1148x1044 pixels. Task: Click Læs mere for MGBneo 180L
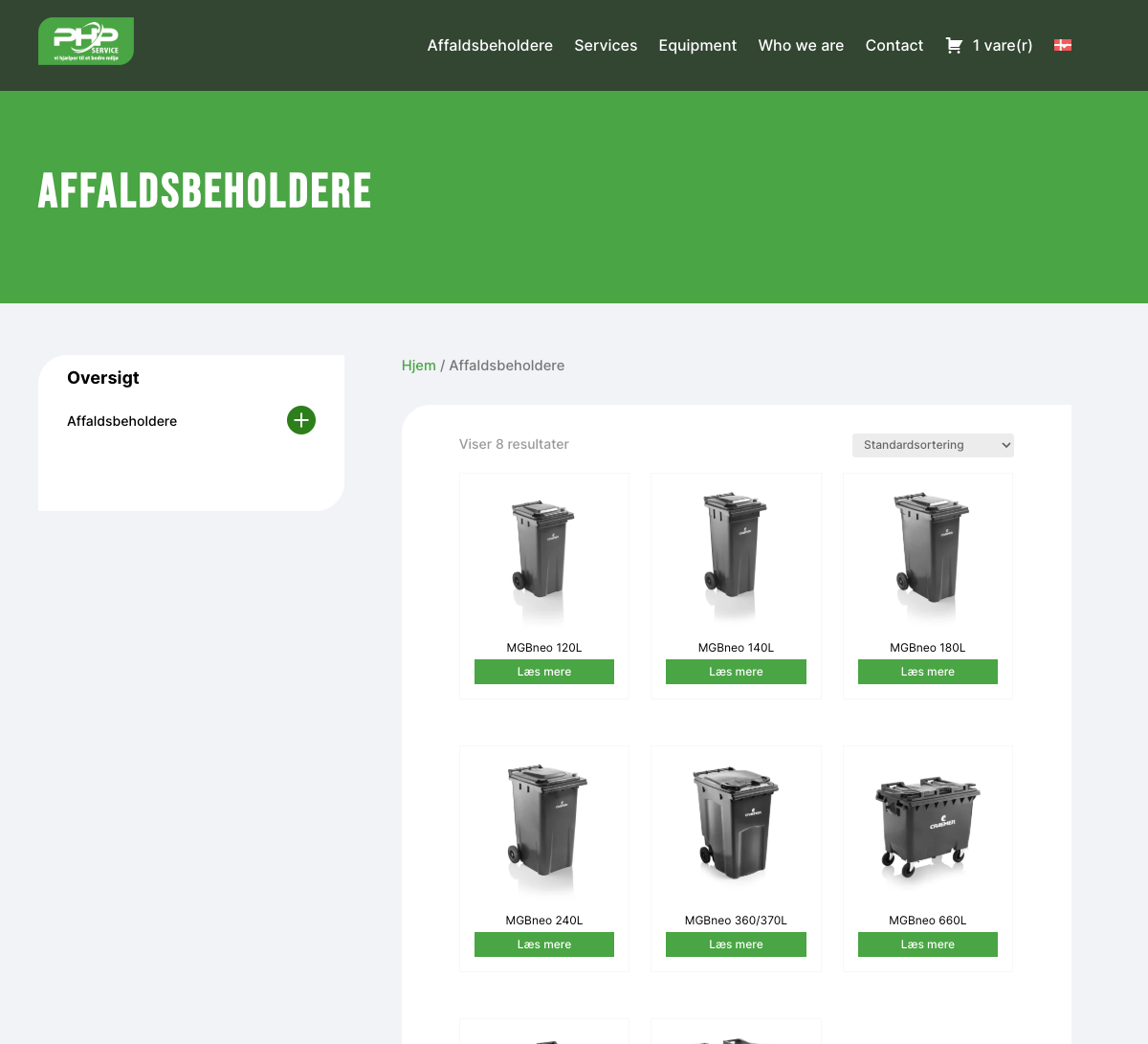(928, 672)
